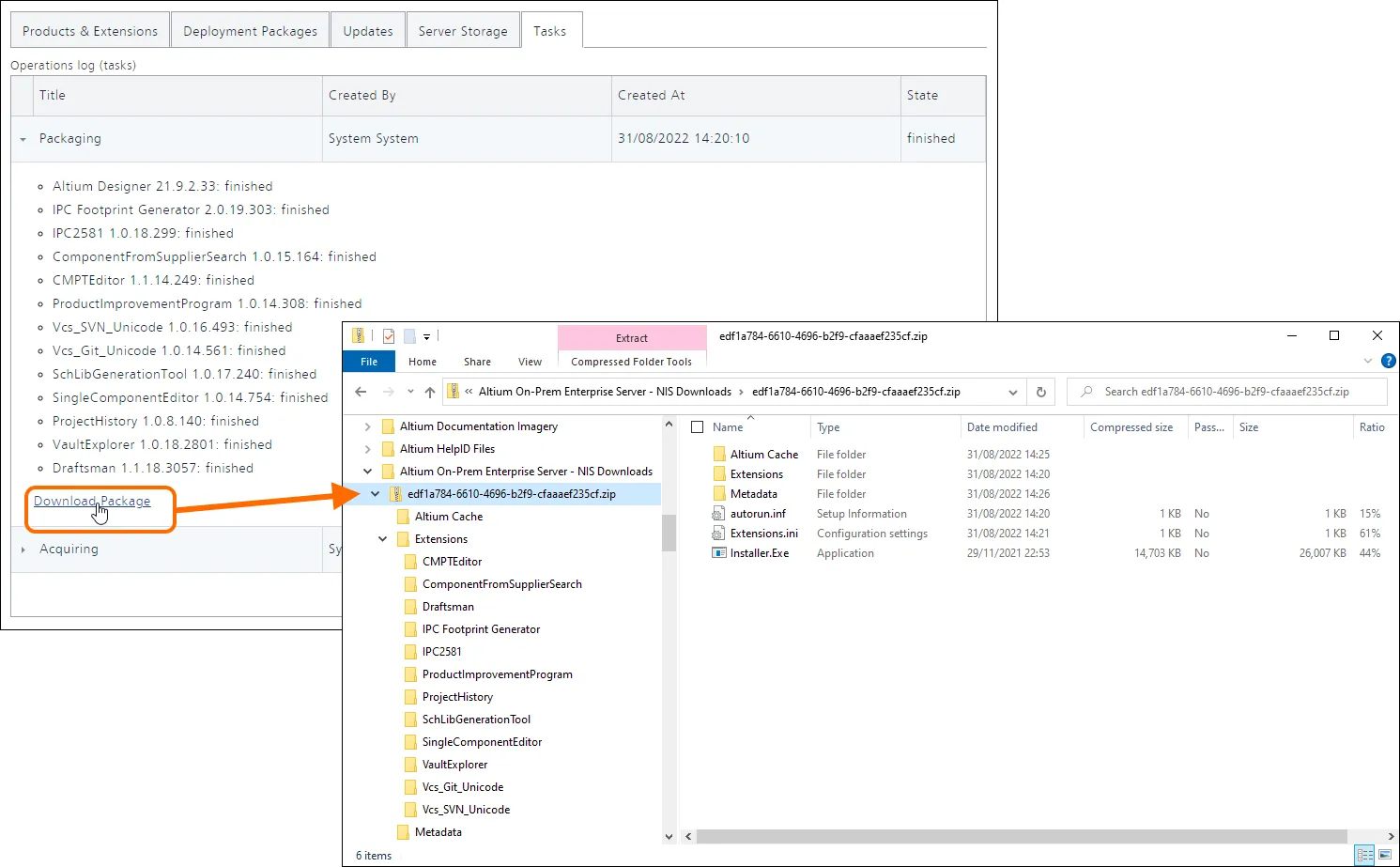Open the Deployment Packages tab

[x=250, y=31]
